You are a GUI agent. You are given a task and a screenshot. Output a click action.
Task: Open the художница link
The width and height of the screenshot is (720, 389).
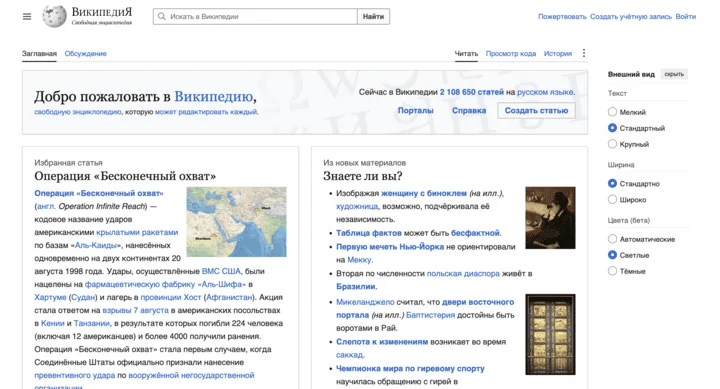coord(357,206)
